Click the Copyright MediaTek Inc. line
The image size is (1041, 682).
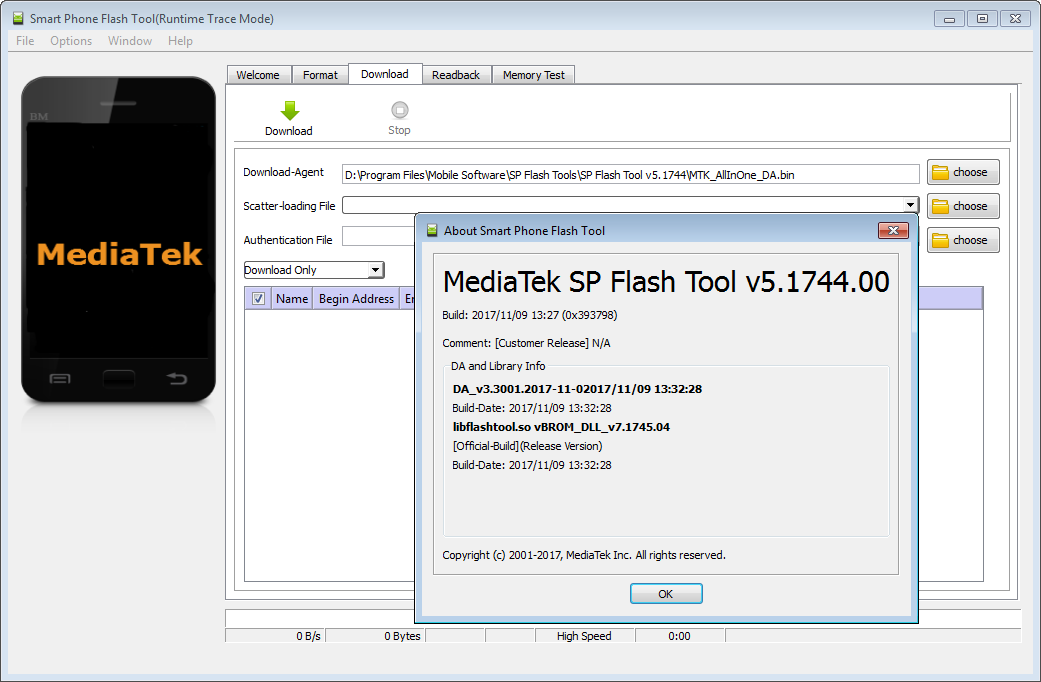pos(584,555)
